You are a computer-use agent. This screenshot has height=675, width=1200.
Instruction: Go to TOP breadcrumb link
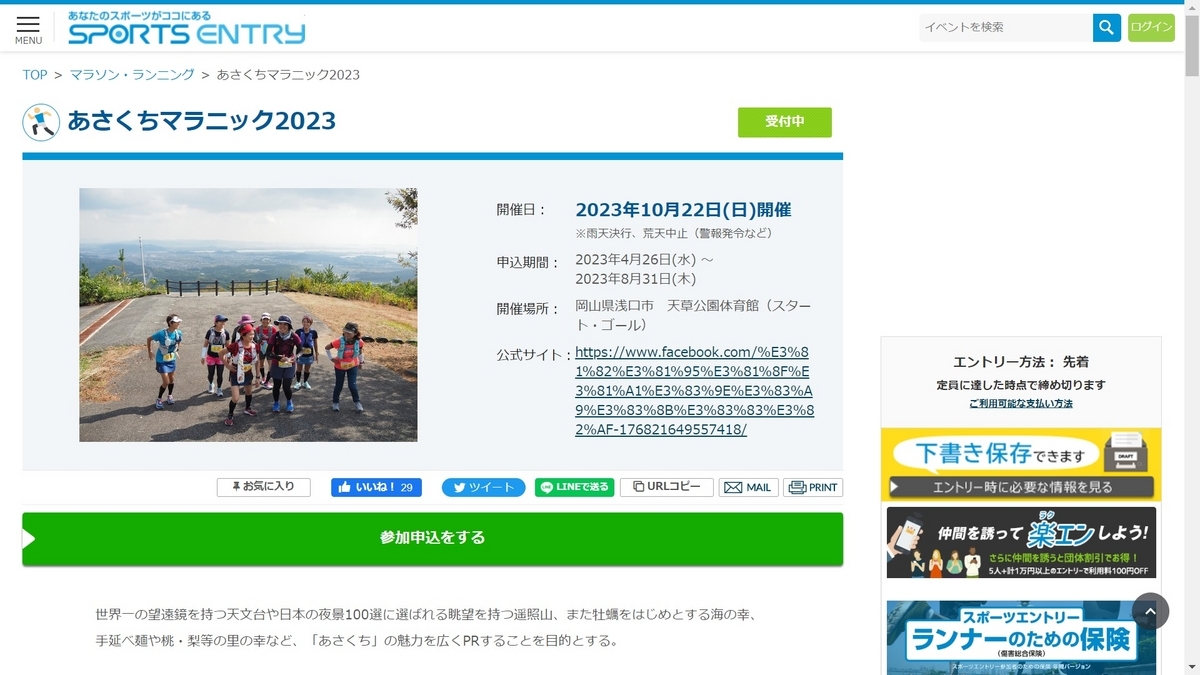click(35, 75)
